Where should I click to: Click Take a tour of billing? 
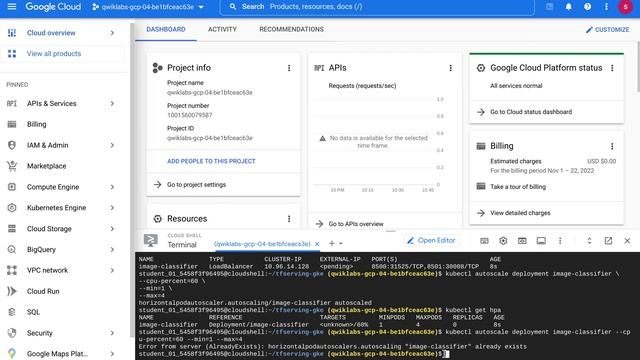pyautogui.click(x=518, y=187)
